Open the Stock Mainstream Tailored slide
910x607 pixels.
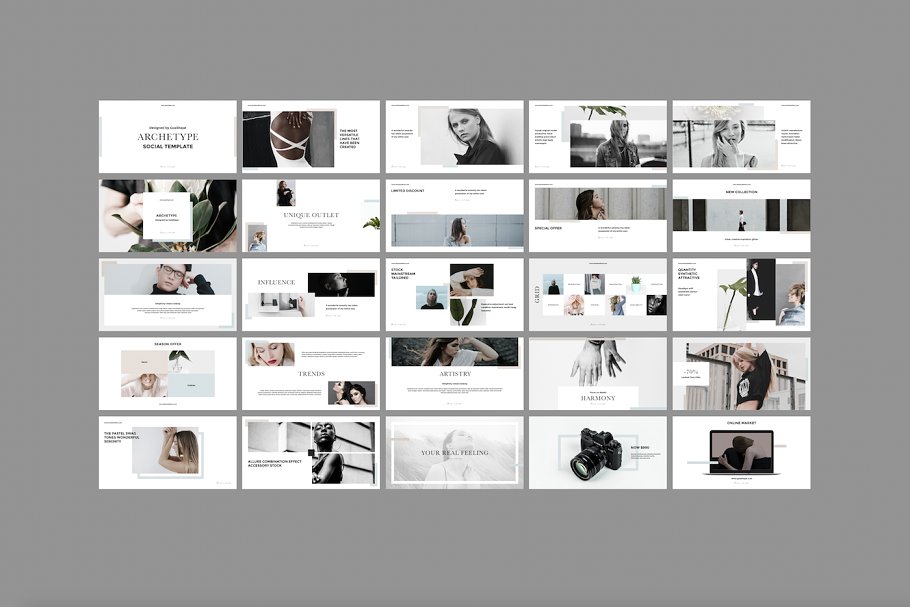tap(454, 294)
